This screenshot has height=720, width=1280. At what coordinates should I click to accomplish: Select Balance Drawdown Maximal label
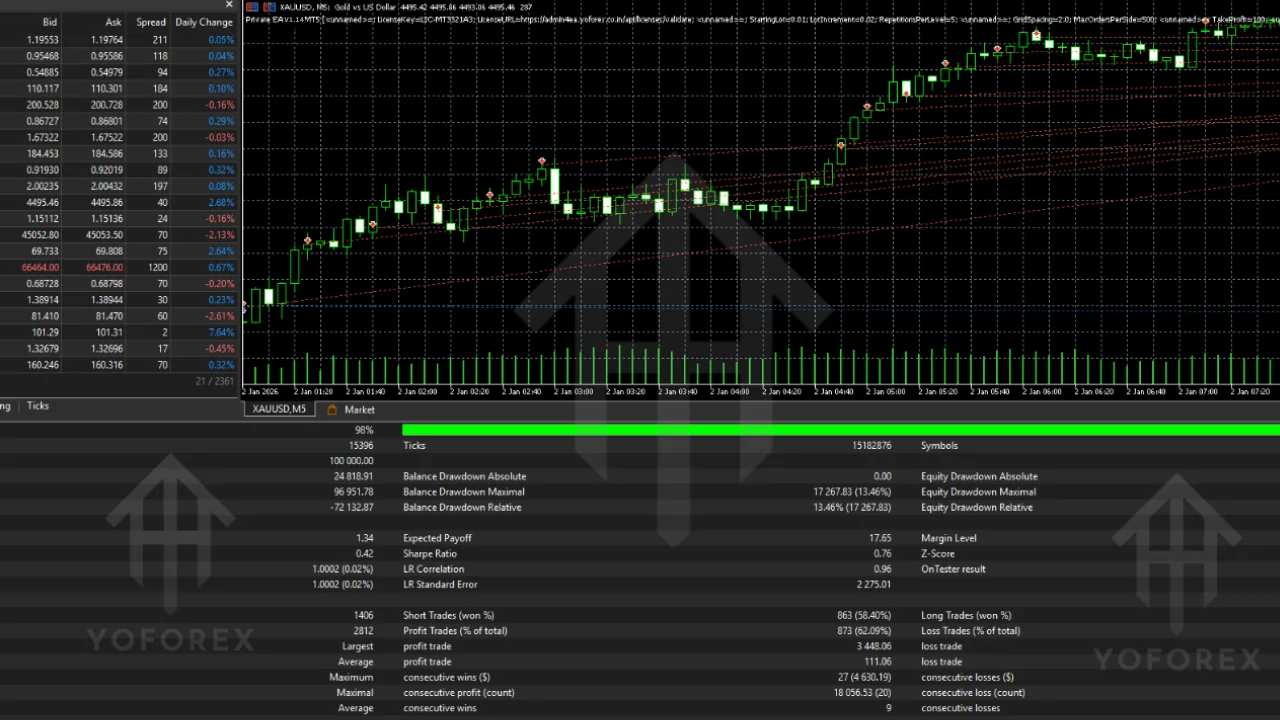[463, 492]
